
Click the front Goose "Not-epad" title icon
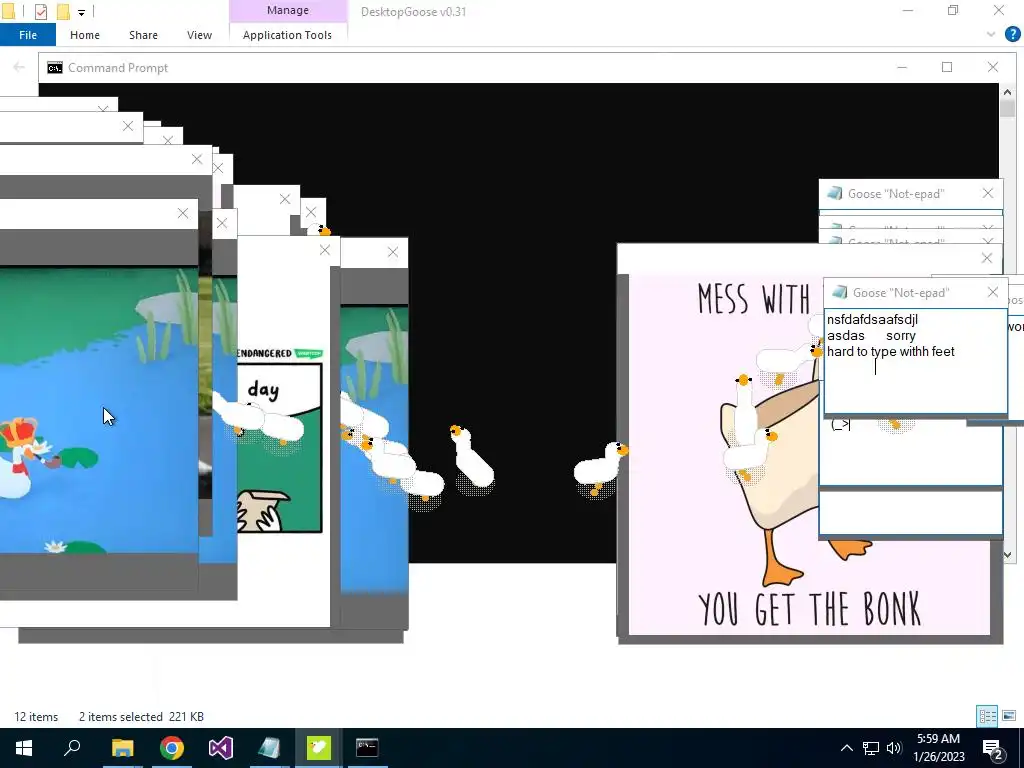click(x=840, y=293)
